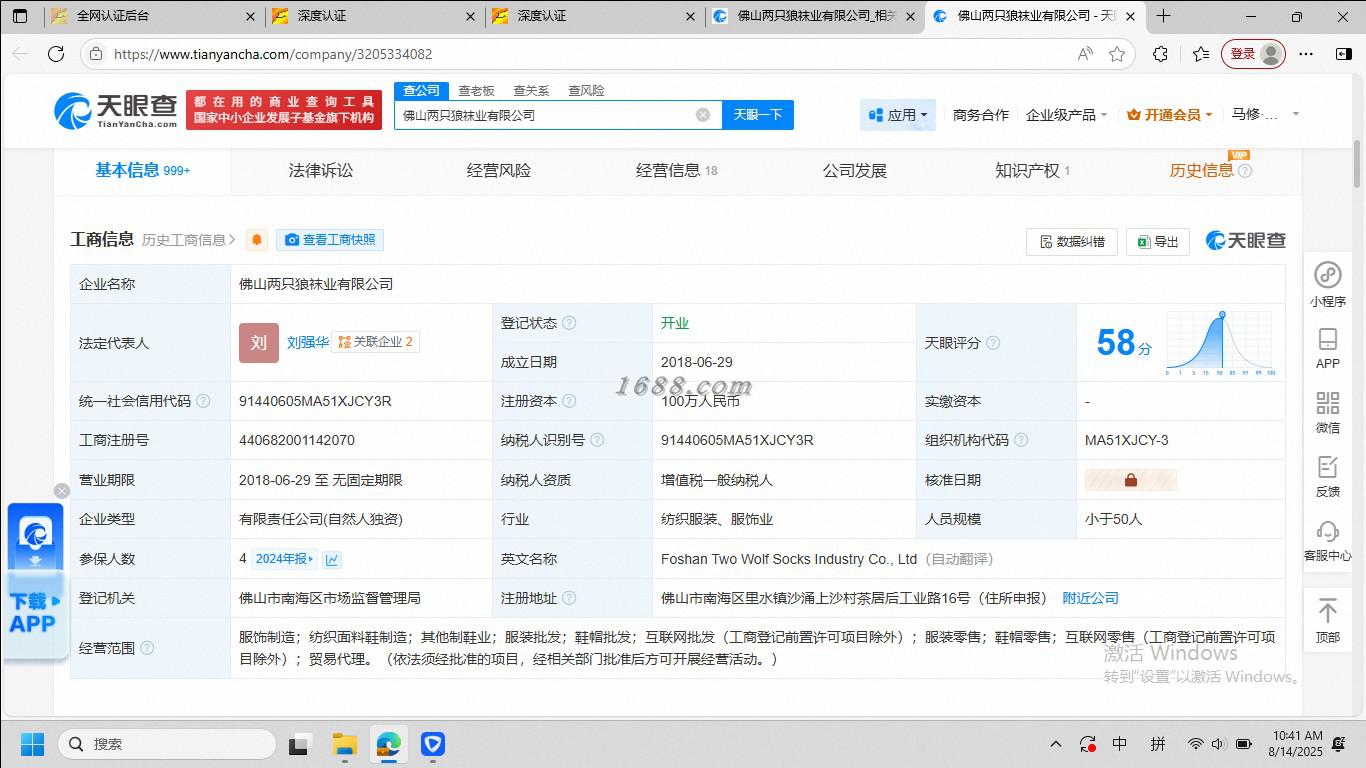Switch to the 法律诉讼 tab
The height and width of the screenshot is (768, 1366).
tap(321, 171)
